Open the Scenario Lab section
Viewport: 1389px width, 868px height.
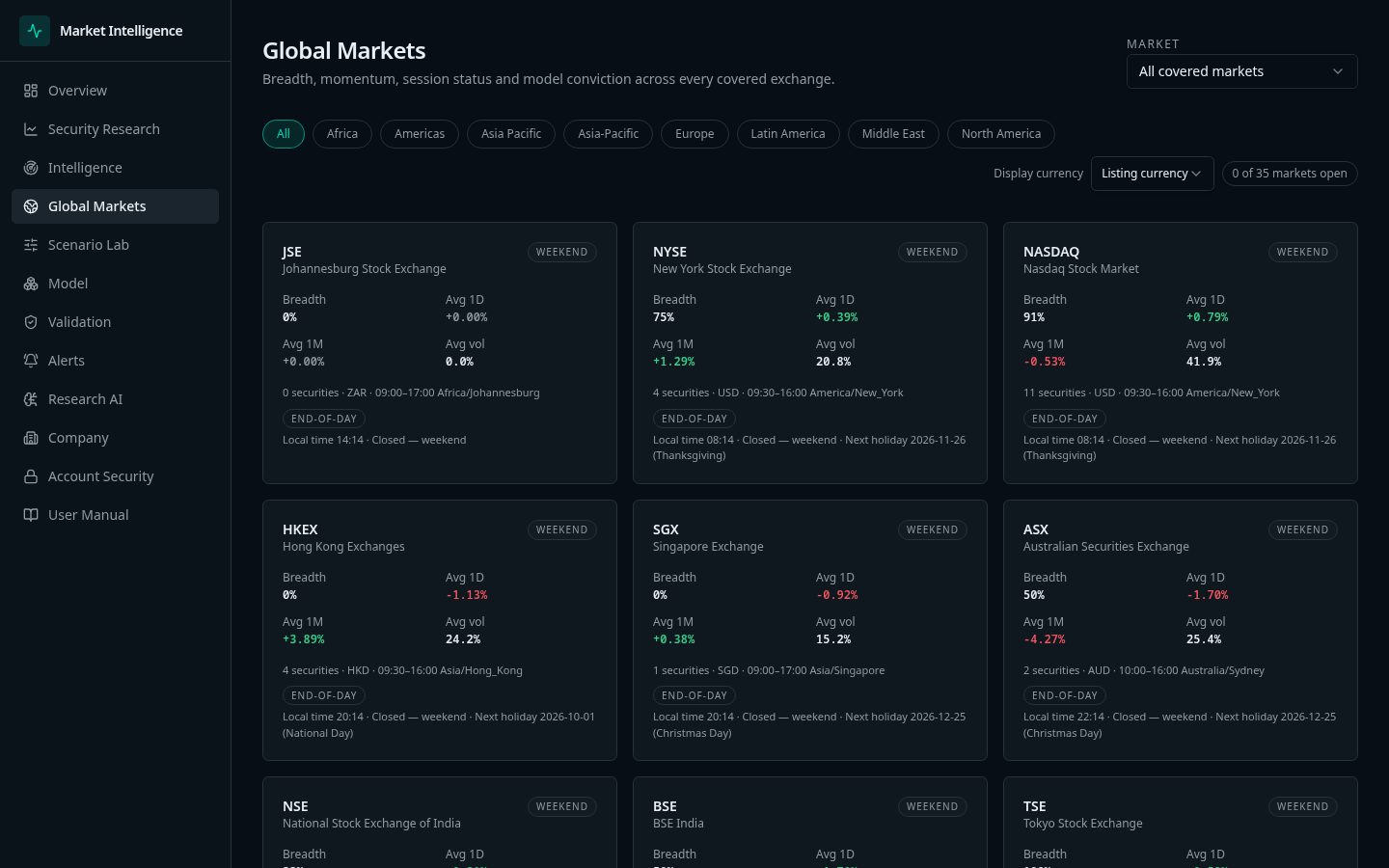click(115, 245)
